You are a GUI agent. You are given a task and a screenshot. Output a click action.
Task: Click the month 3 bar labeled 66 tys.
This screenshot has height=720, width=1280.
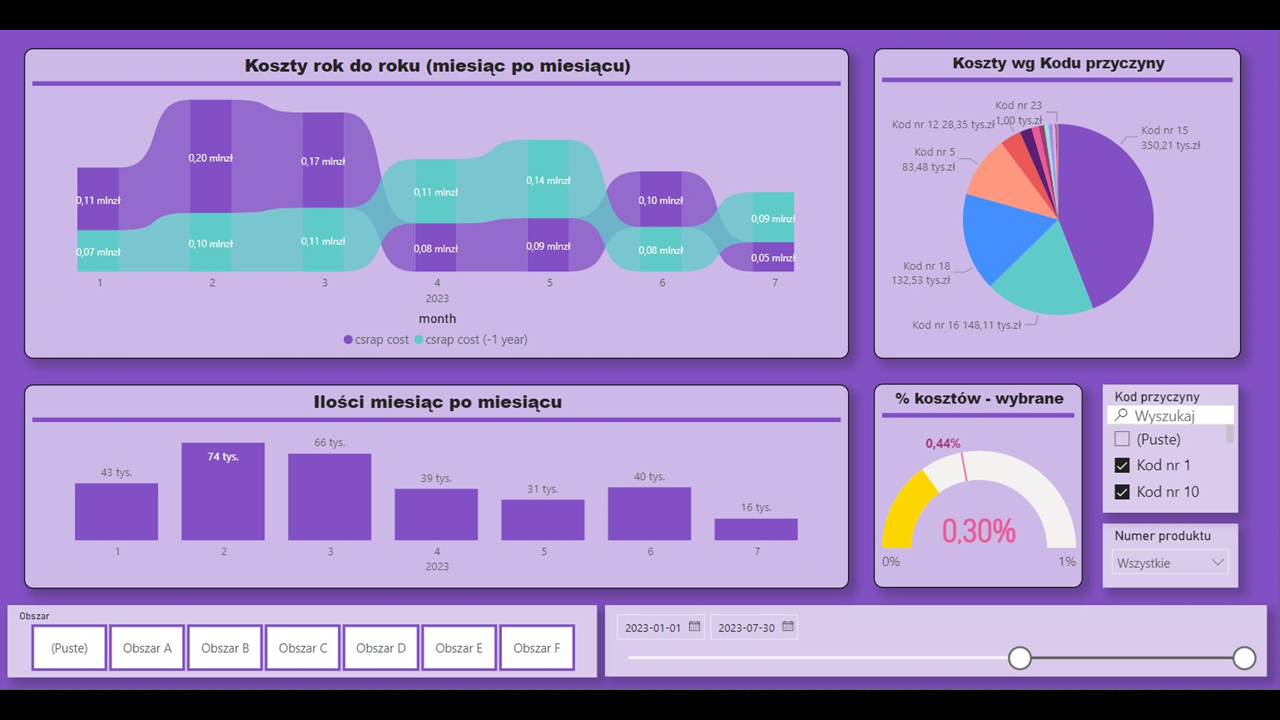330,497
